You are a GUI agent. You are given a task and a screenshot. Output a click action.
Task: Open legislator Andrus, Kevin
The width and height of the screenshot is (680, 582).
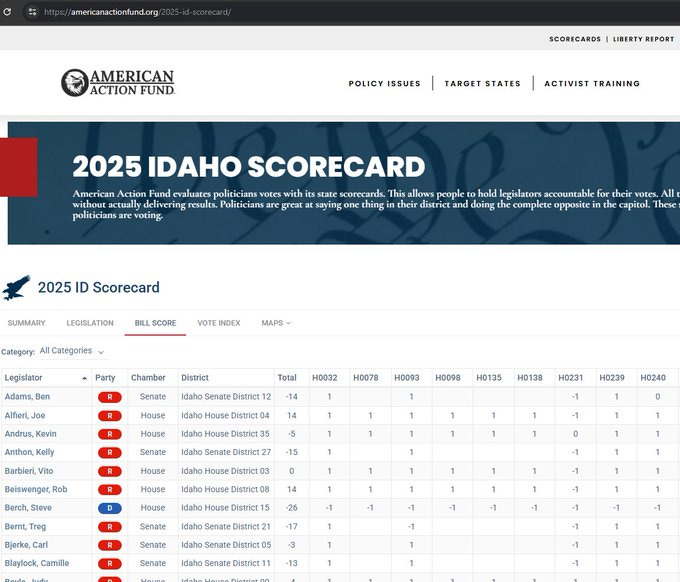(30, 434)
